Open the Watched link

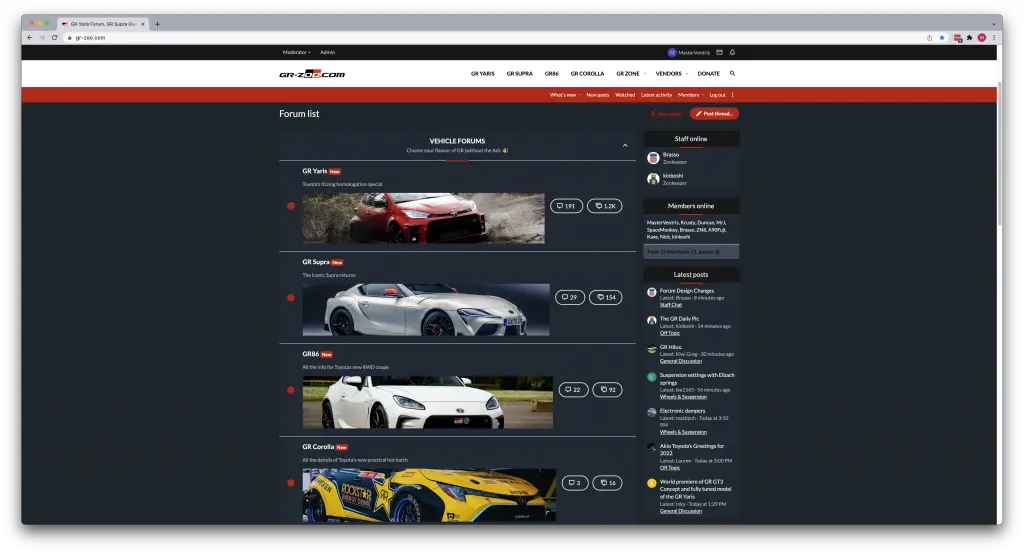(x=625, y=95)
